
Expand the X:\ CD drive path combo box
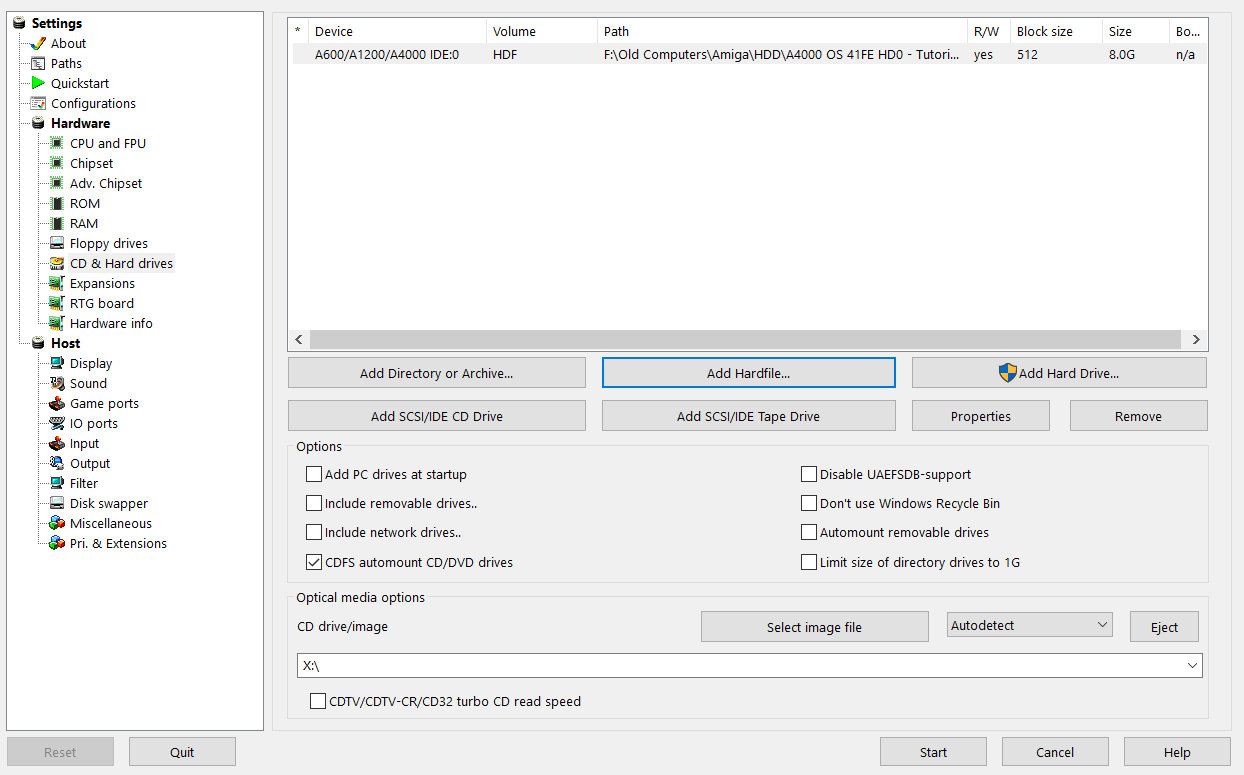tap(1191, 665)
